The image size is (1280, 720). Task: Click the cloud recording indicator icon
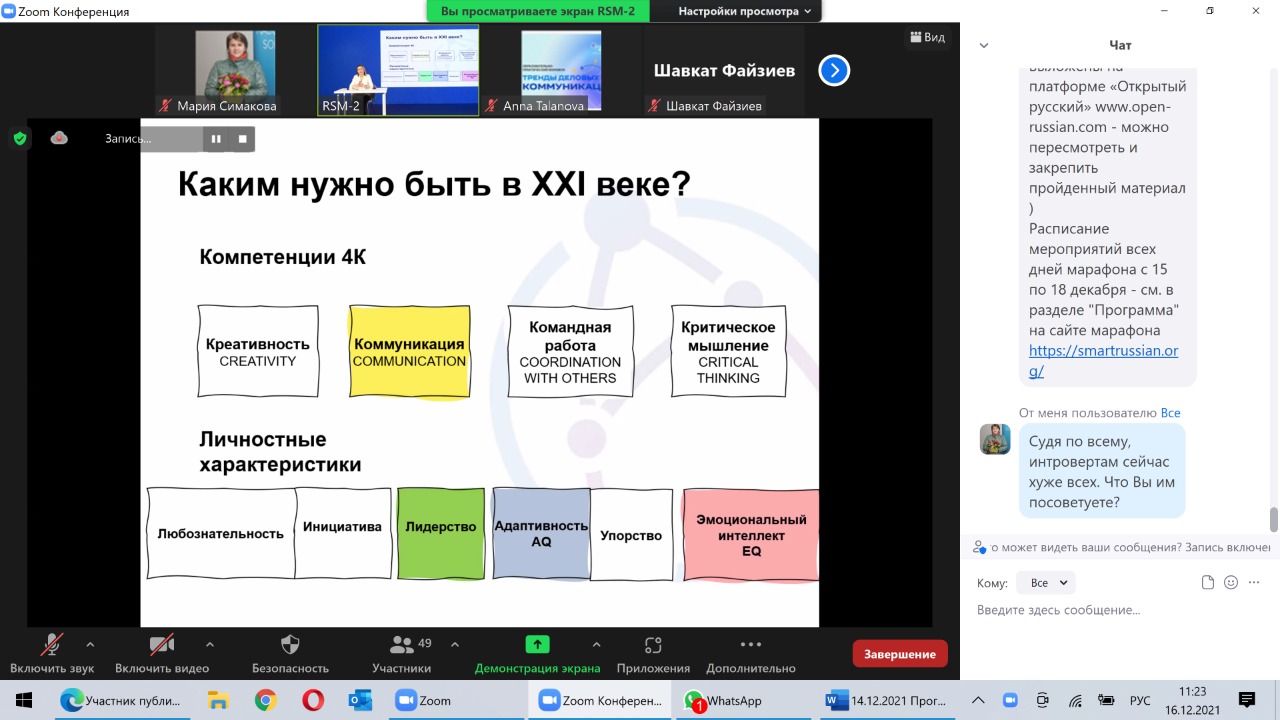[59, 138]
